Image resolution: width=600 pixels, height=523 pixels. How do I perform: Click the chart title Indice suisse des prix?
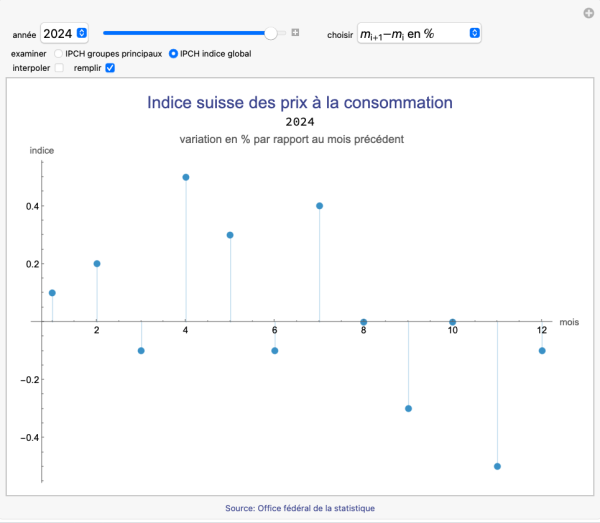(x=300, y=102)
